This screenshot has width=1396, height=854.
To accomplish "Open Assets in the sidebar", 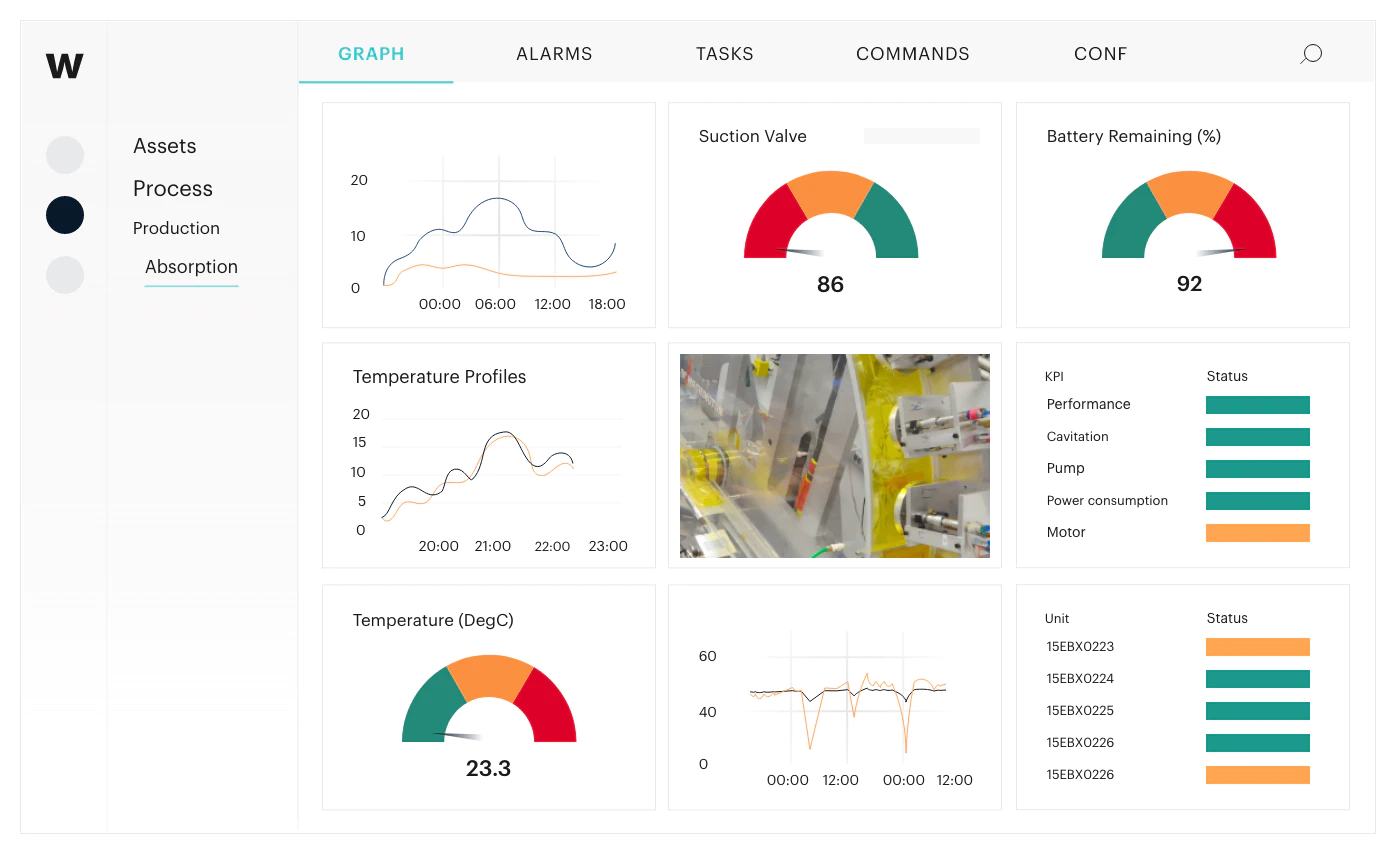I will pos(165,146).
